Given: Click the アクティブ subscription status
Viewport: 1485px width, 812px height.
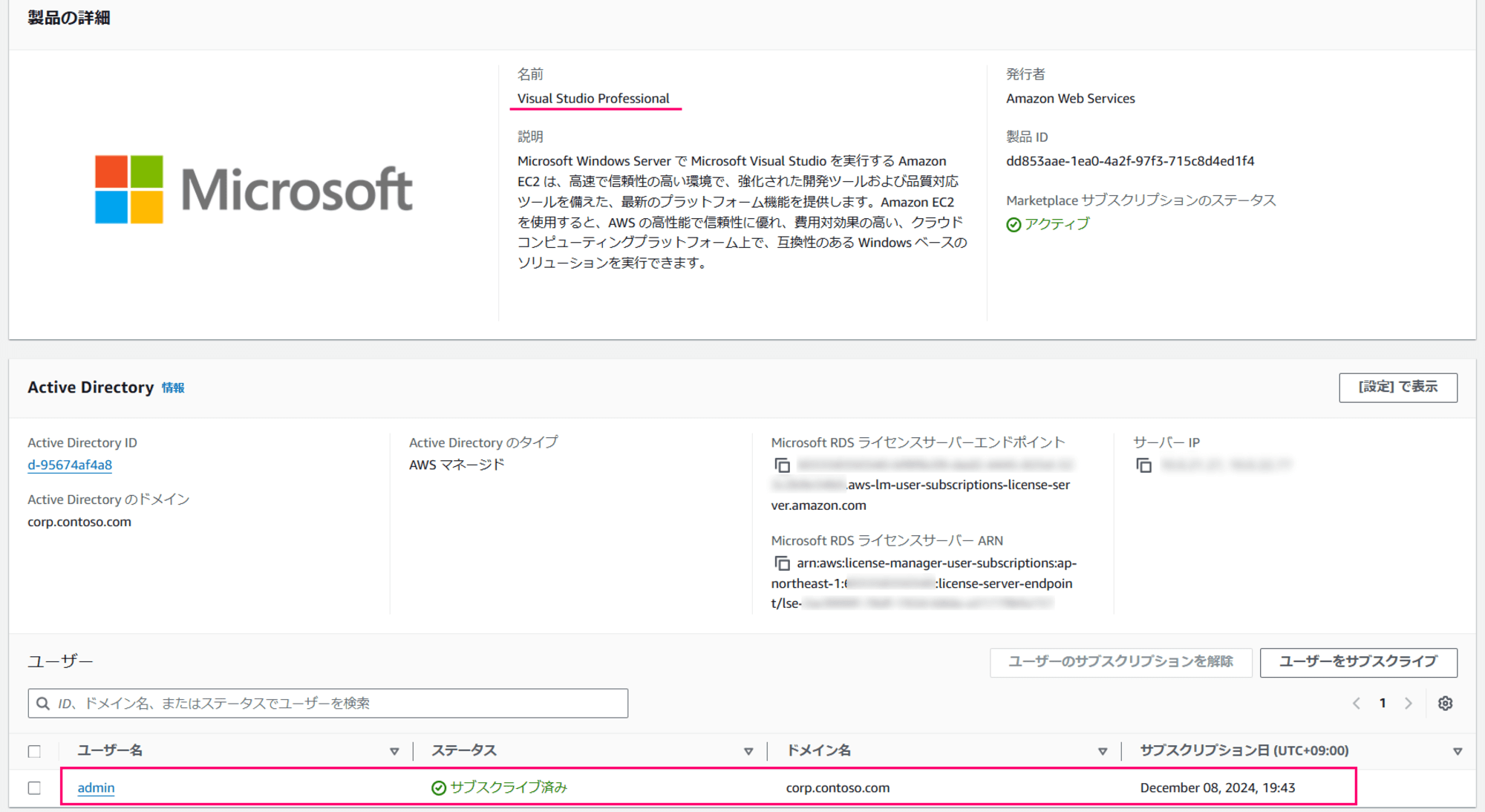Looking at the screenshot, I should [1048, 223].
